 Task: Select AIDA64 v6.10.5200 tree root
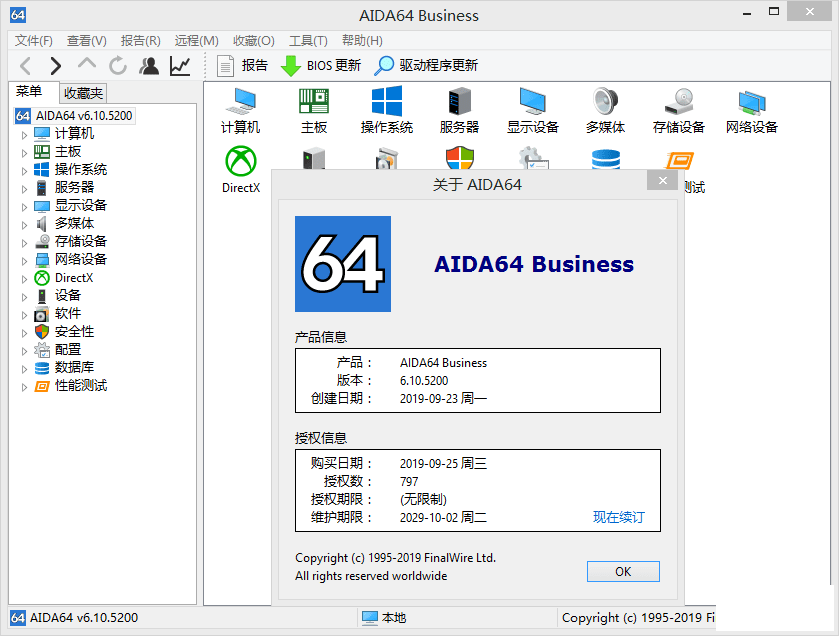74,116
